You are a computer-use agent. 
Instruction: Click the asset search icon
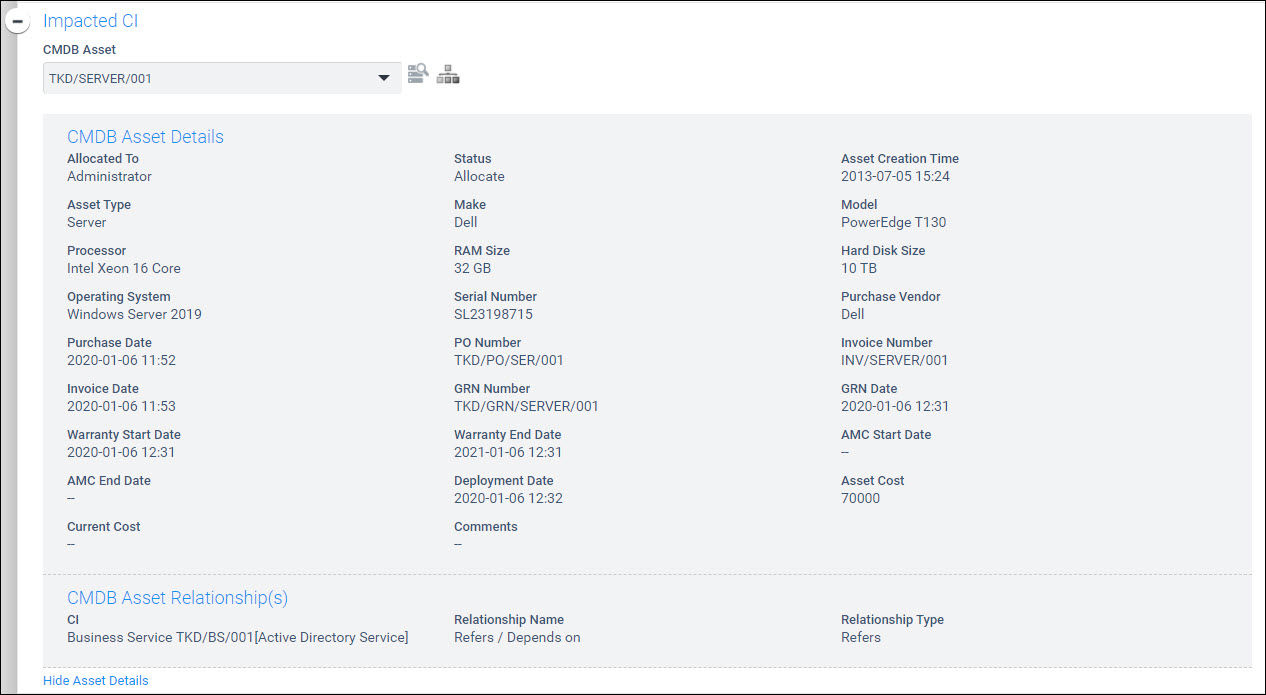pos(418,74)
